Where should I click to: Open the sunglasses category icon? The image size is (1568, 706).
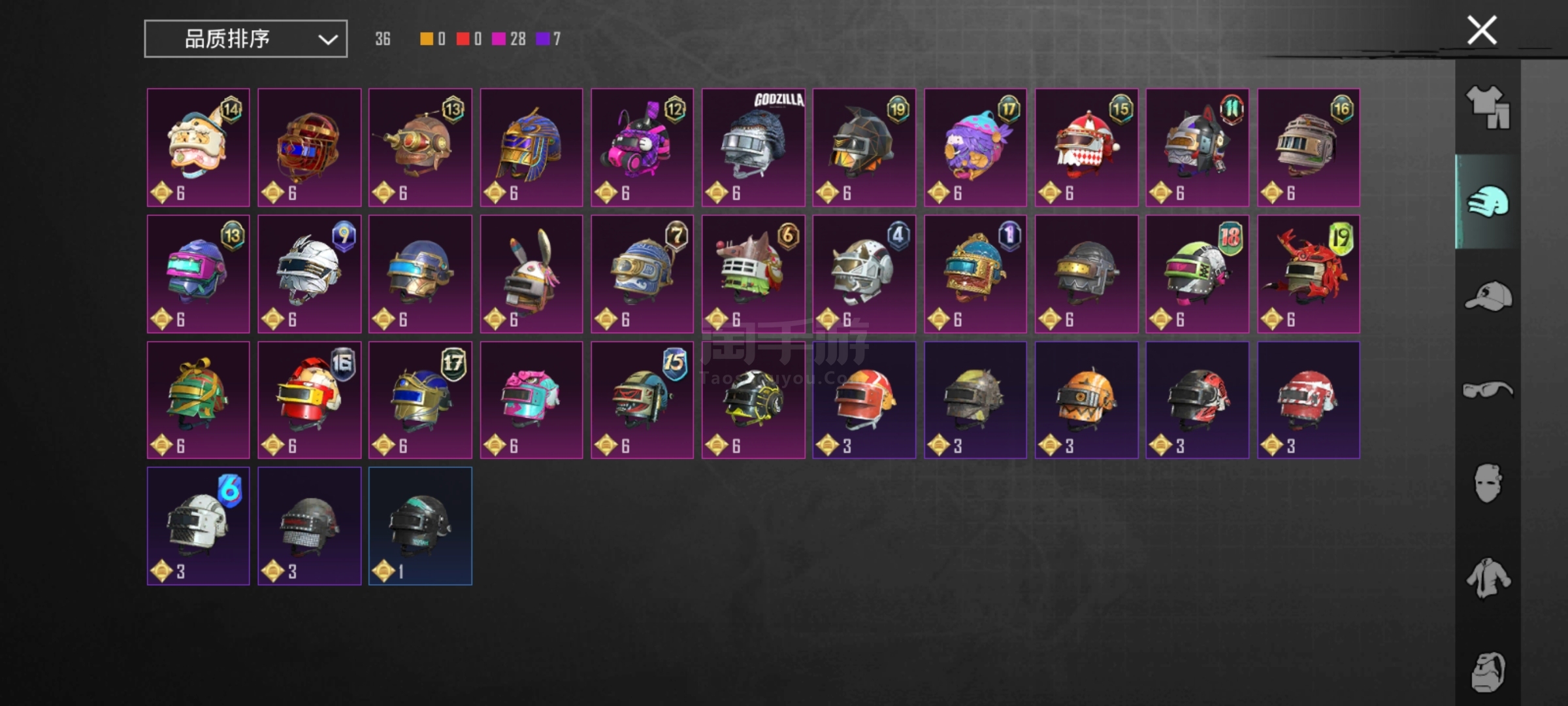pos(1488,390)
